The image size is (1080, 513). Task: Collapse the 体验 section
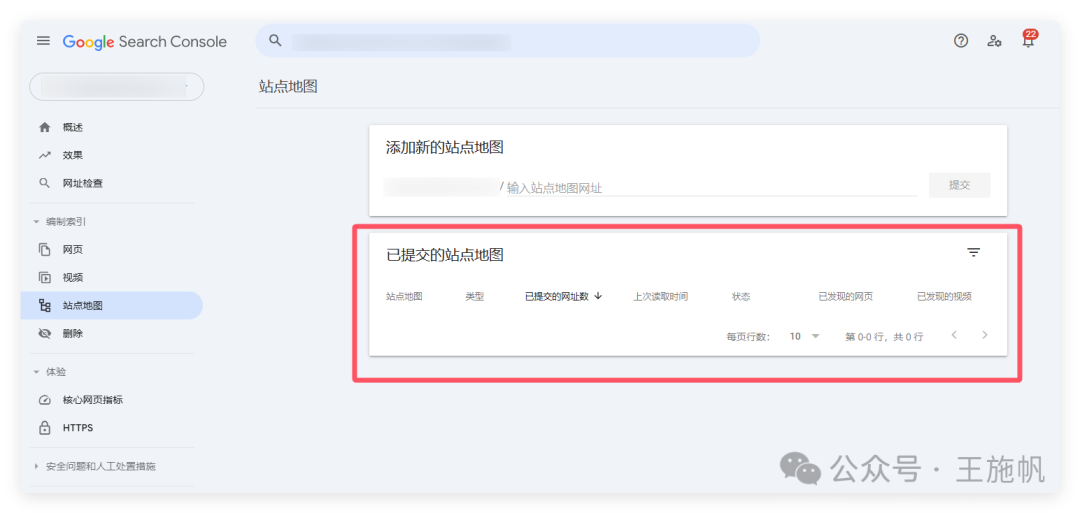point(50,372)
